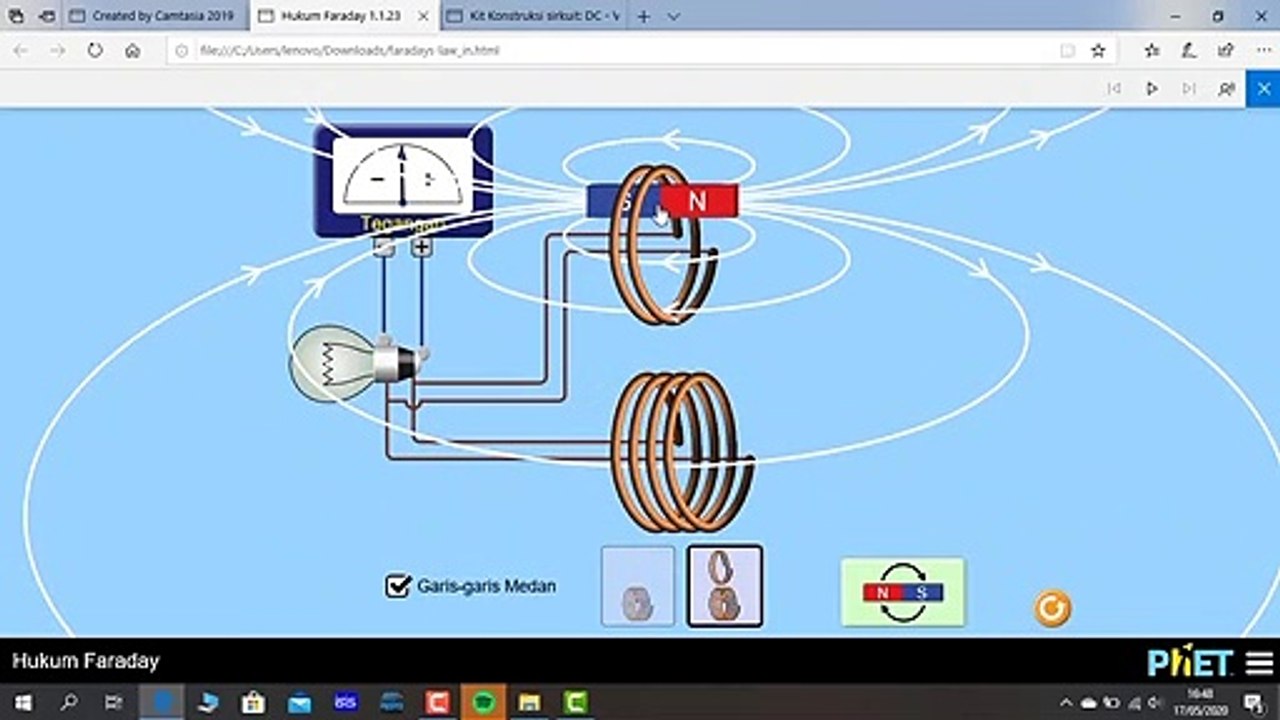1280x720 pixels.
Task: Click the set aside tabs icon
Action: click(46, 16)
